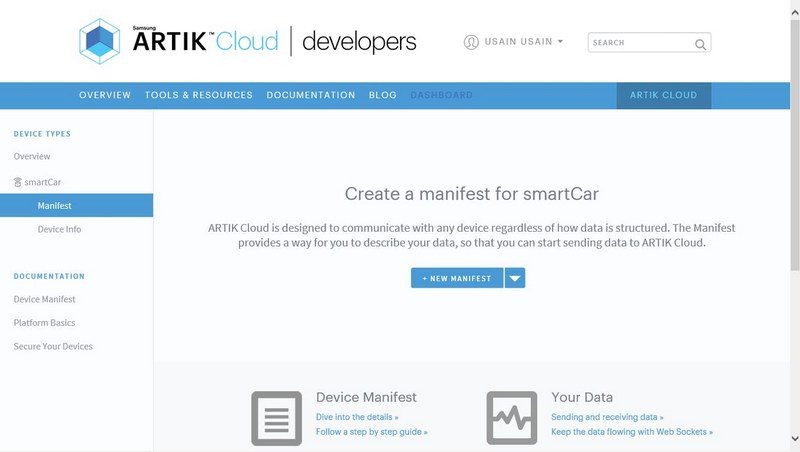Select Overview under Device Types
Viewport: 800px width, 452px height.
(32, 157)
